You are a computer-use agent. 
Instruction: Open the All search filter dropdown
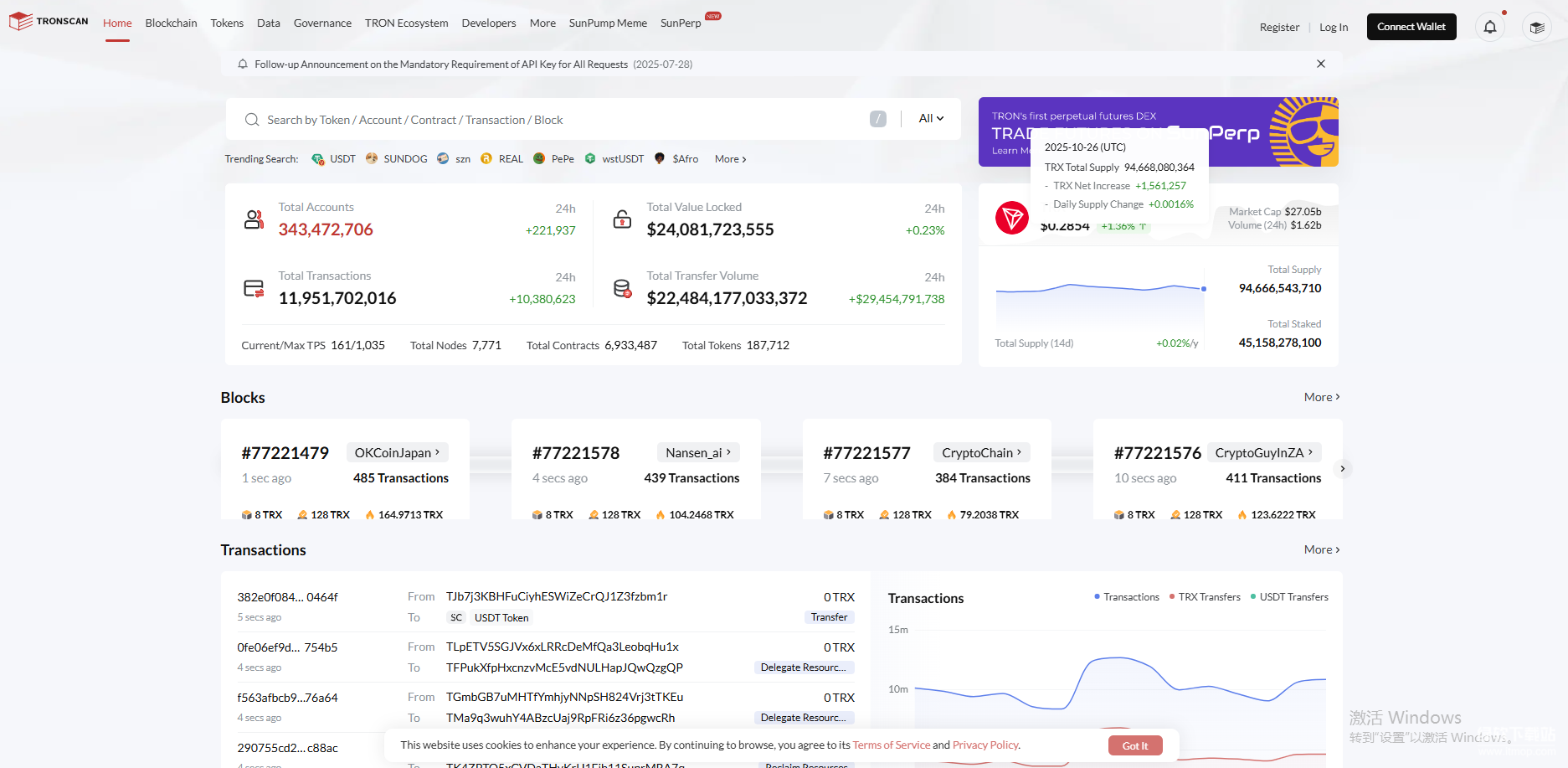coord(931,119)
